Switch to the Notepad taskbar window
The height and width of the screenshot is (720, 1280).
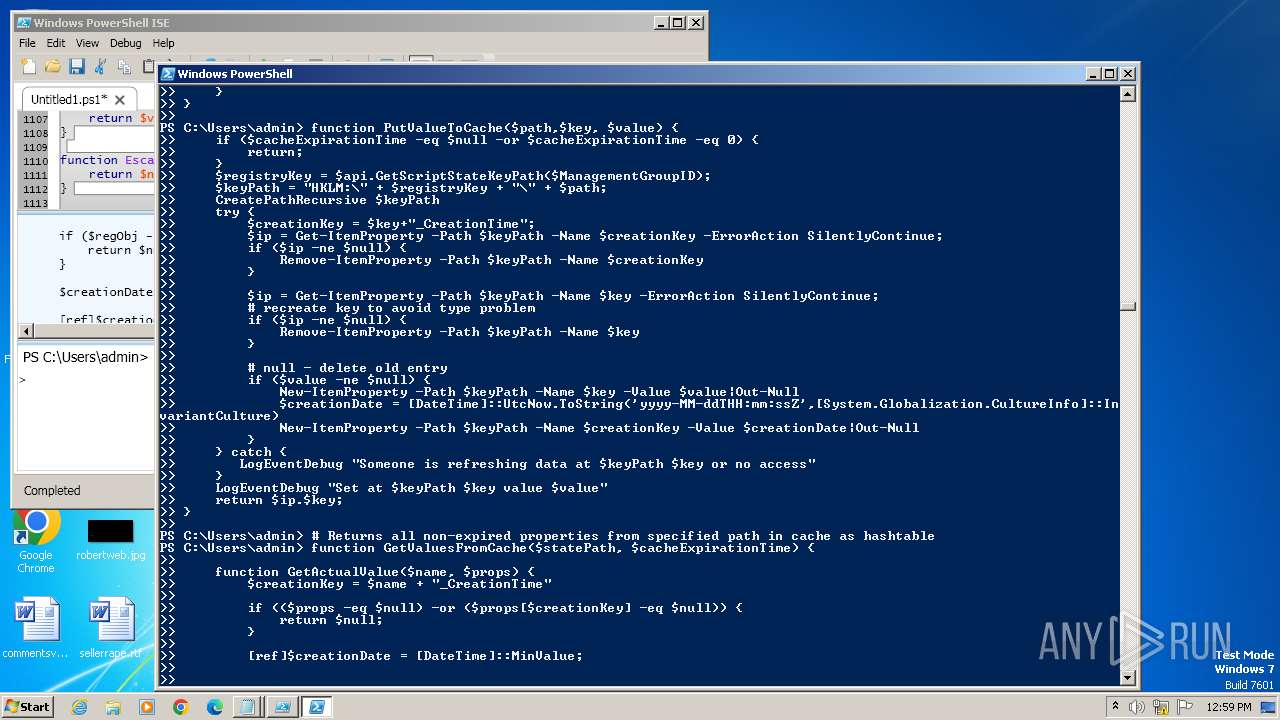pyautogui.click(x=247, y=707)
